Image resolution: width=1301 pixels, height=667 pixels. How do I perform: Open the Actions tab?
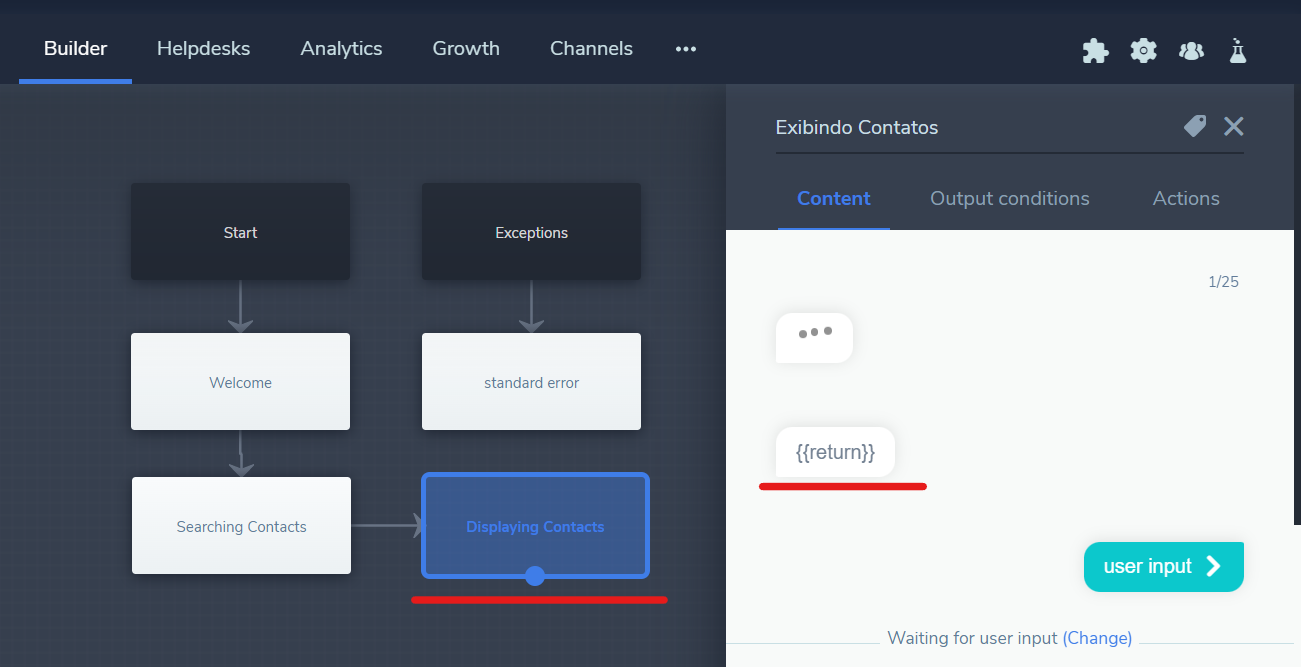(x=1186, y=198)
